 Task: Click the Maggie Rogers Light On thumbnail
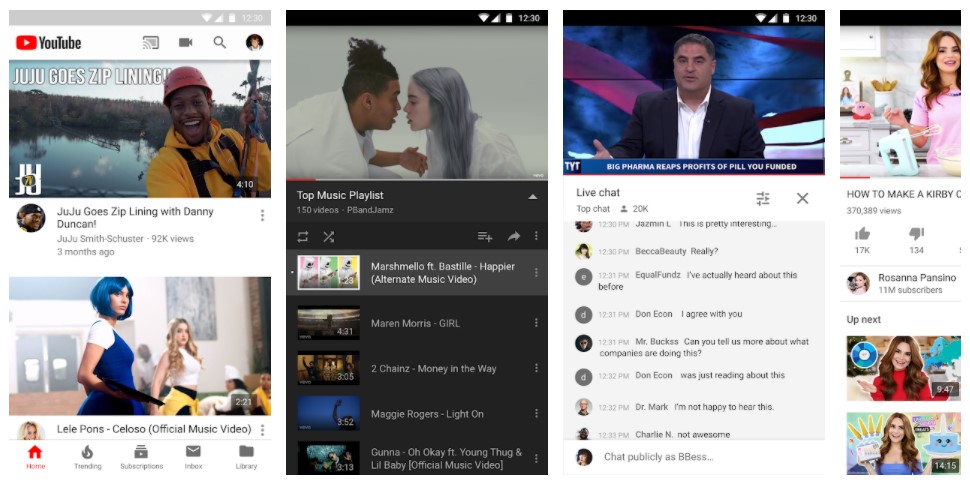pos(328,414)
